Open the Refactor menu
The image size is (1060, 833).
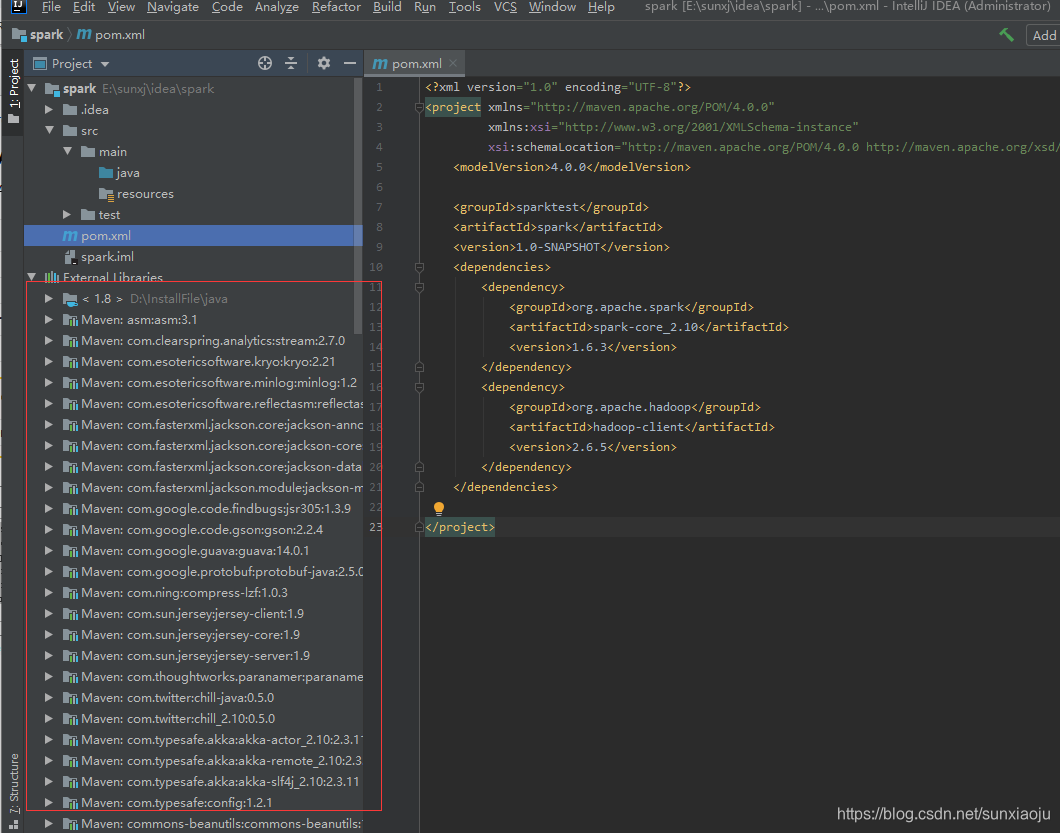[x=336, y=7]
